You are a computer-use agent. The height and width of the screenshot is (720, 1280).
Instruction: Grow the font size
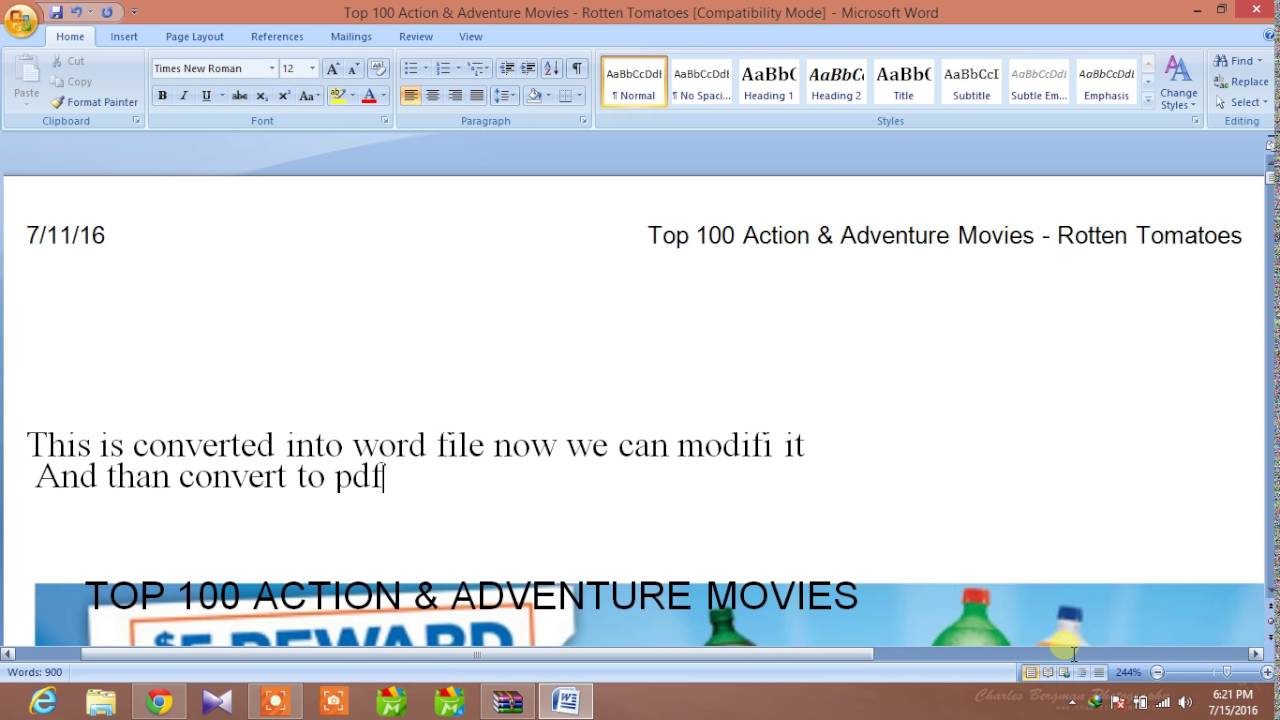(333, 68)
